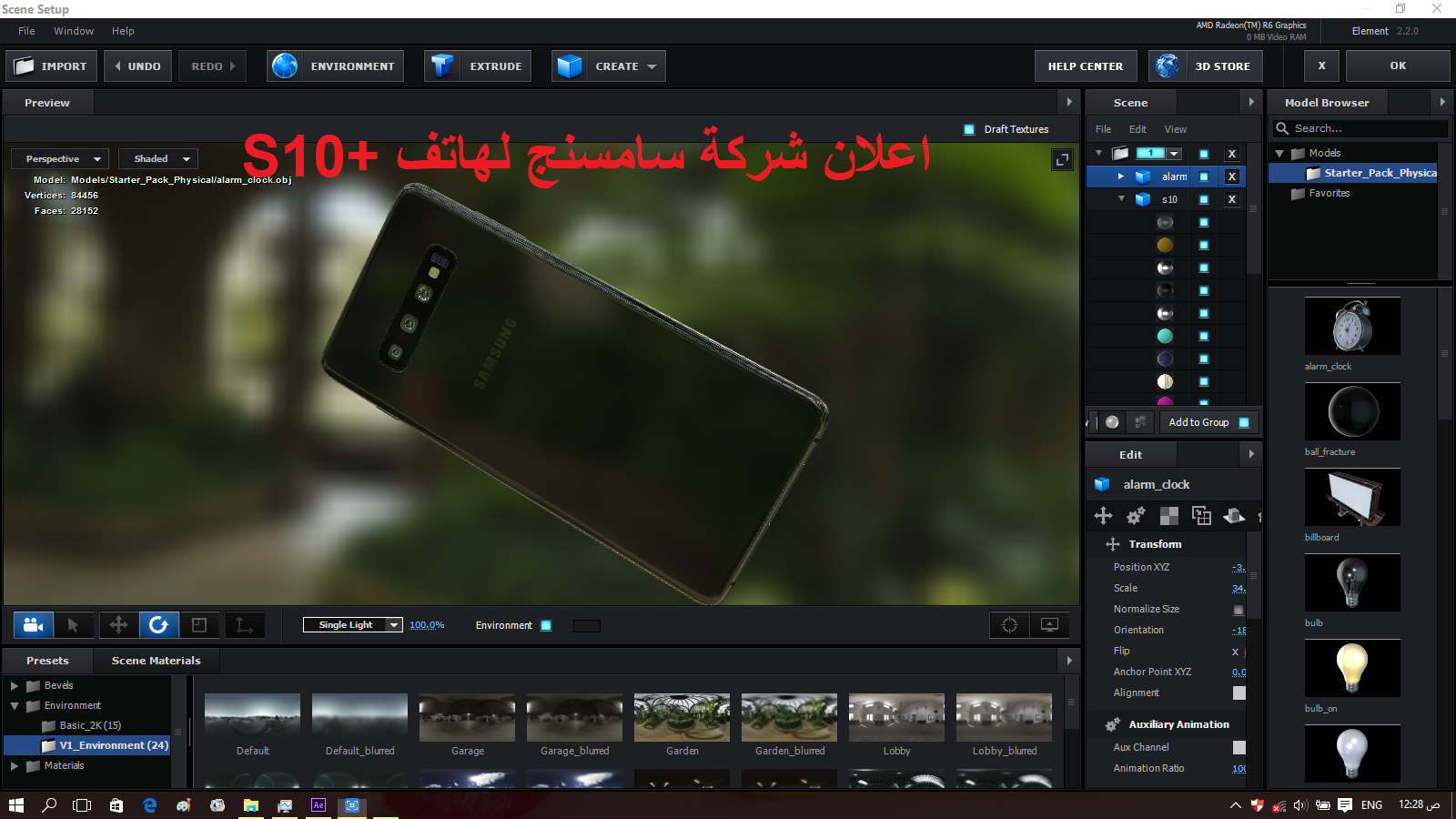Screen dimensions: 1456x819
Task: Activate the Rotate tool below the preview
Action: [x=158, y=625]
